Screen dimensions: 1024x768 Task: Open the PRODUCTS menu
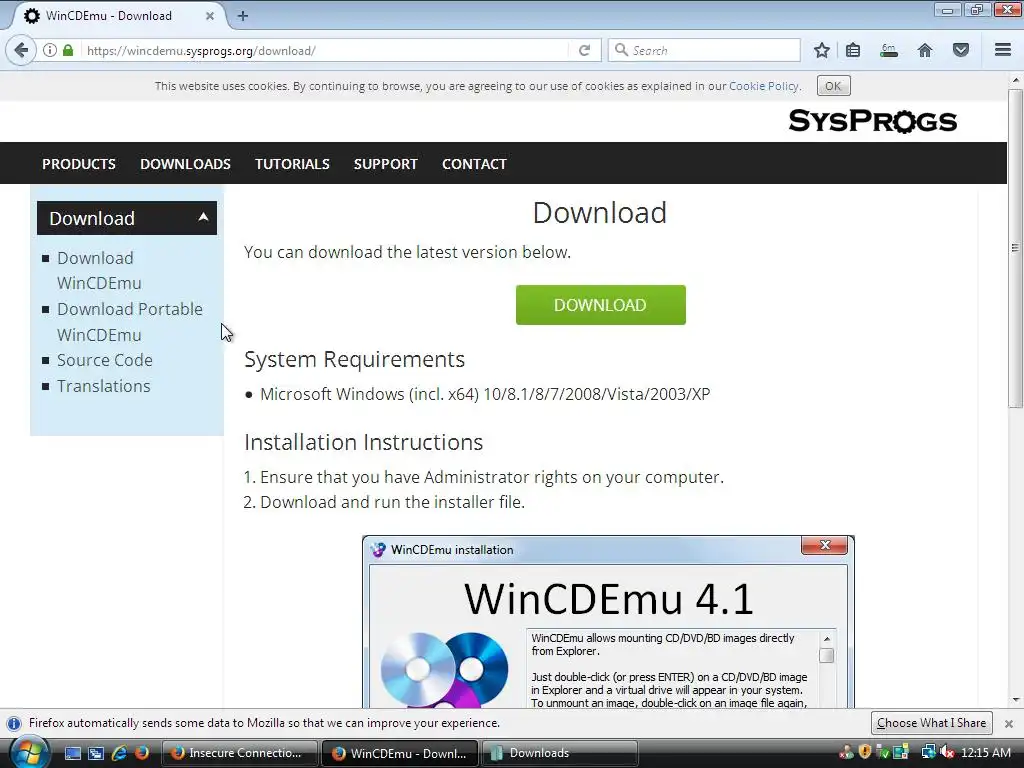click(x=79, y=164)
